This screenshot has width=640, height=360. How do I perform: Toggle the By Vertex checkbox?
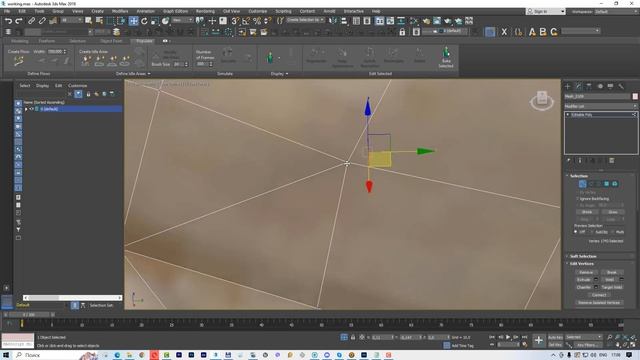coord(578,192)
